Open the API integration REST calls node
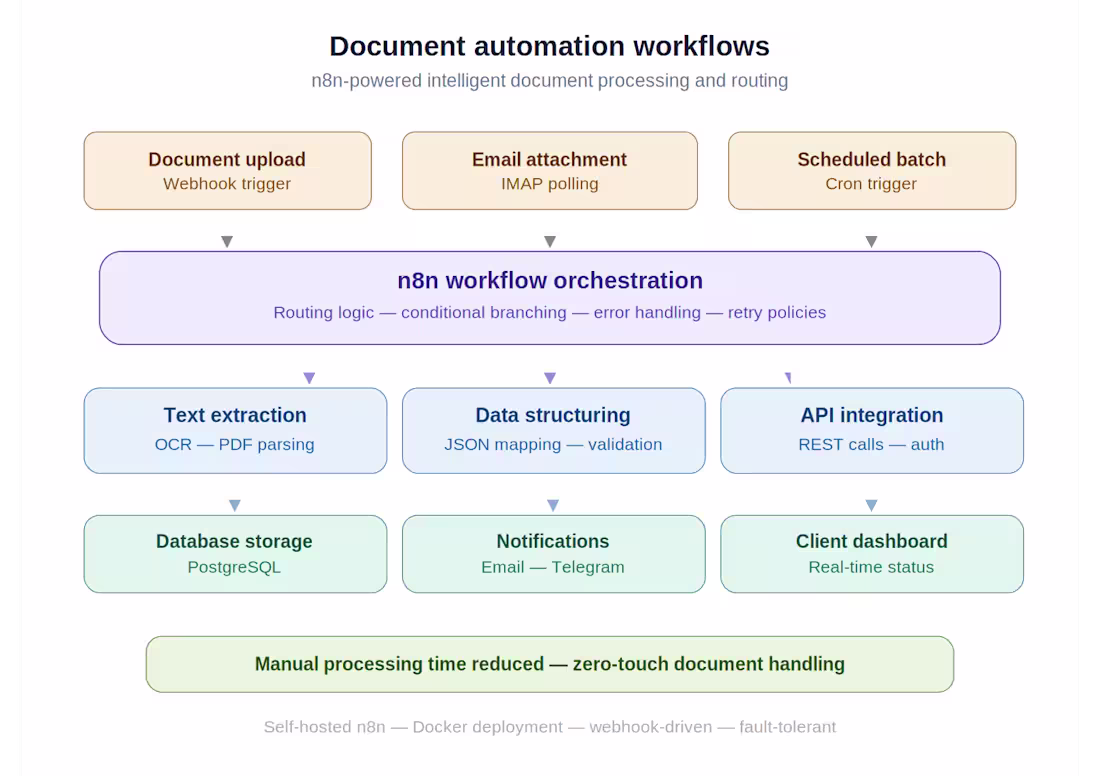 871,430
